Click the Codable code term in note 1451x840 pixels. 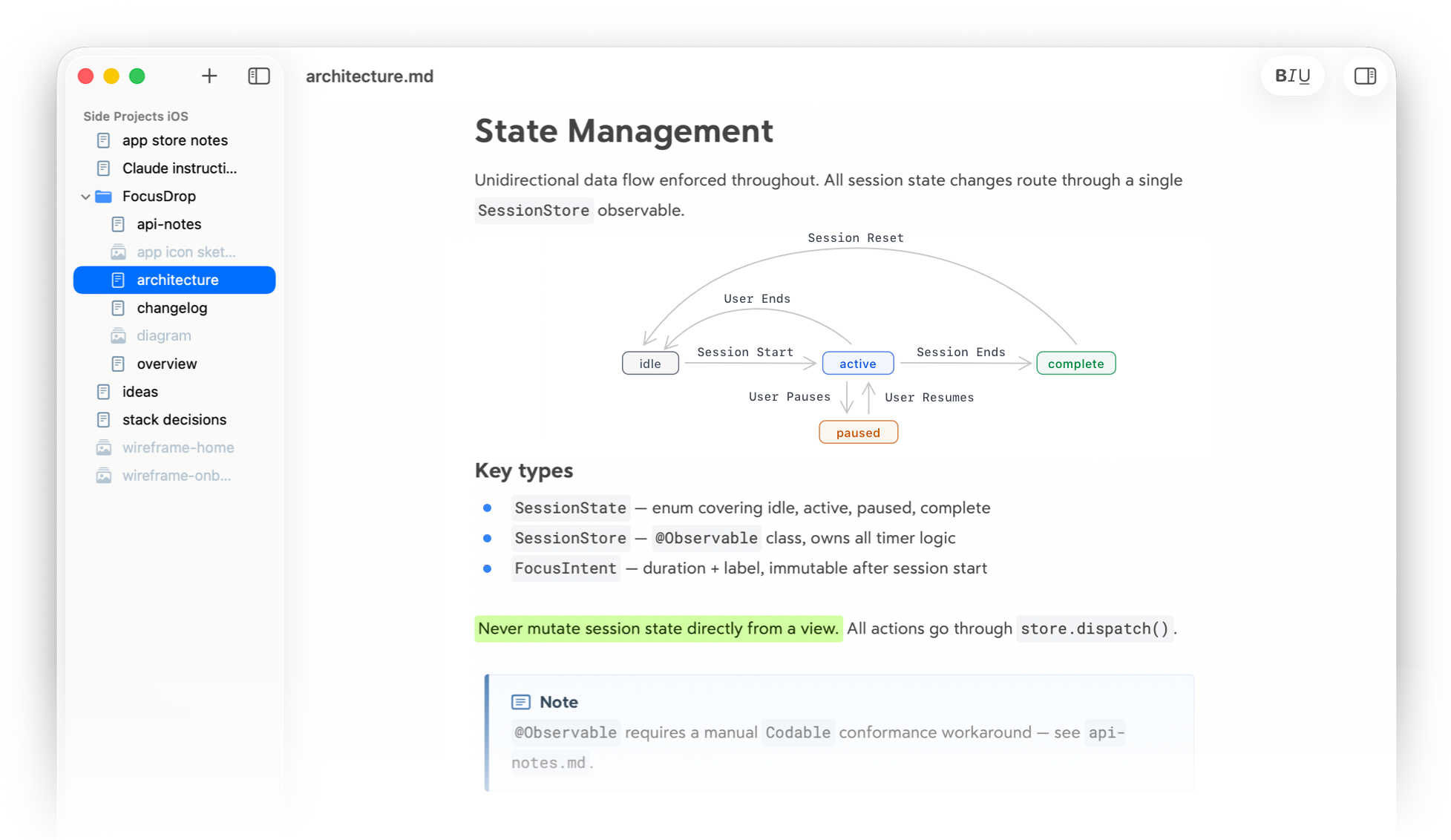[x=798, y=733]
